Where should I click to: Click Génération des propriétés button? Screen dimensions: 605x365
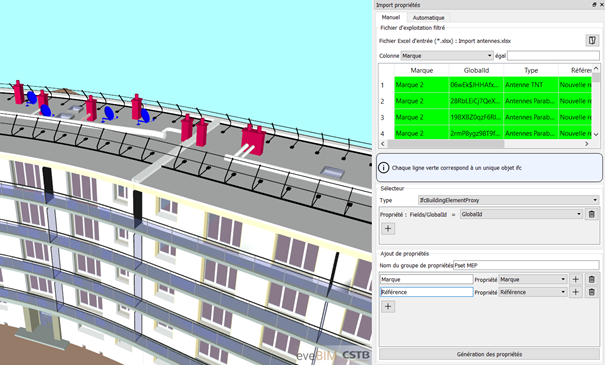(489, 354)
